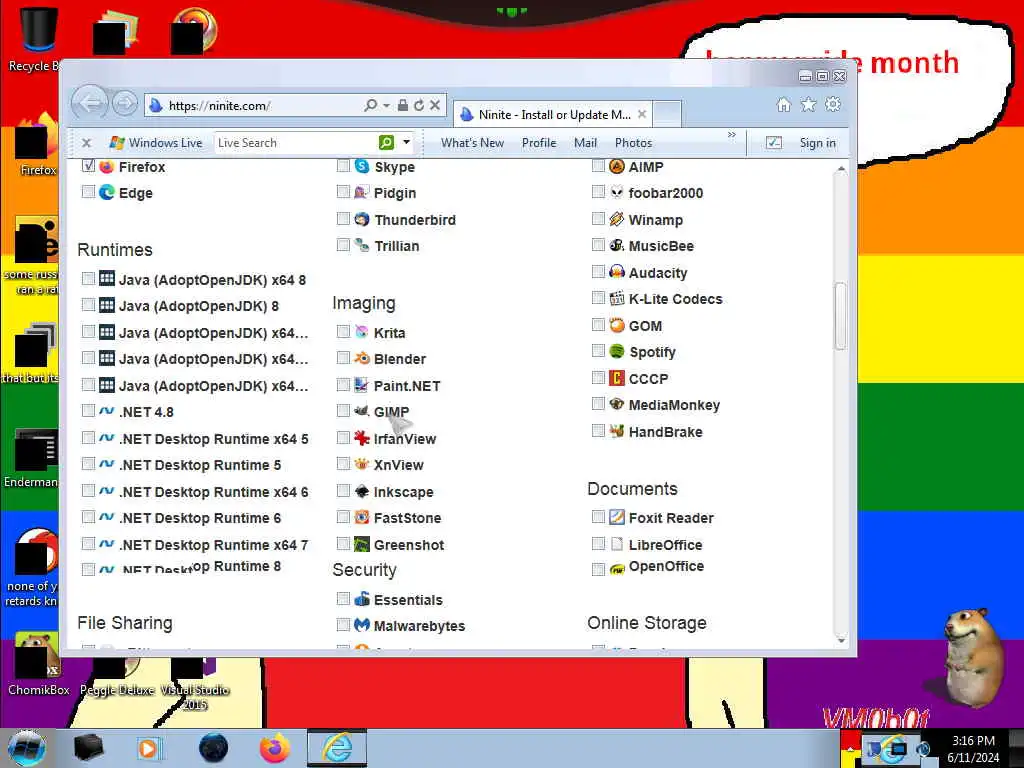Click the Live Search input box
The width and height of the screenshot is (1024, 768).
click(296, 142)
